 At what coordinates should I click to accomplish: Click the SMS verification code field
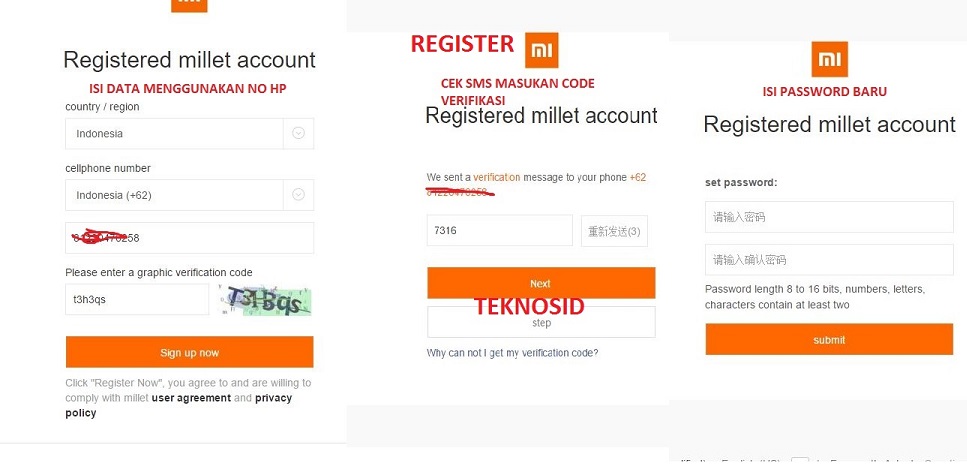499,231
